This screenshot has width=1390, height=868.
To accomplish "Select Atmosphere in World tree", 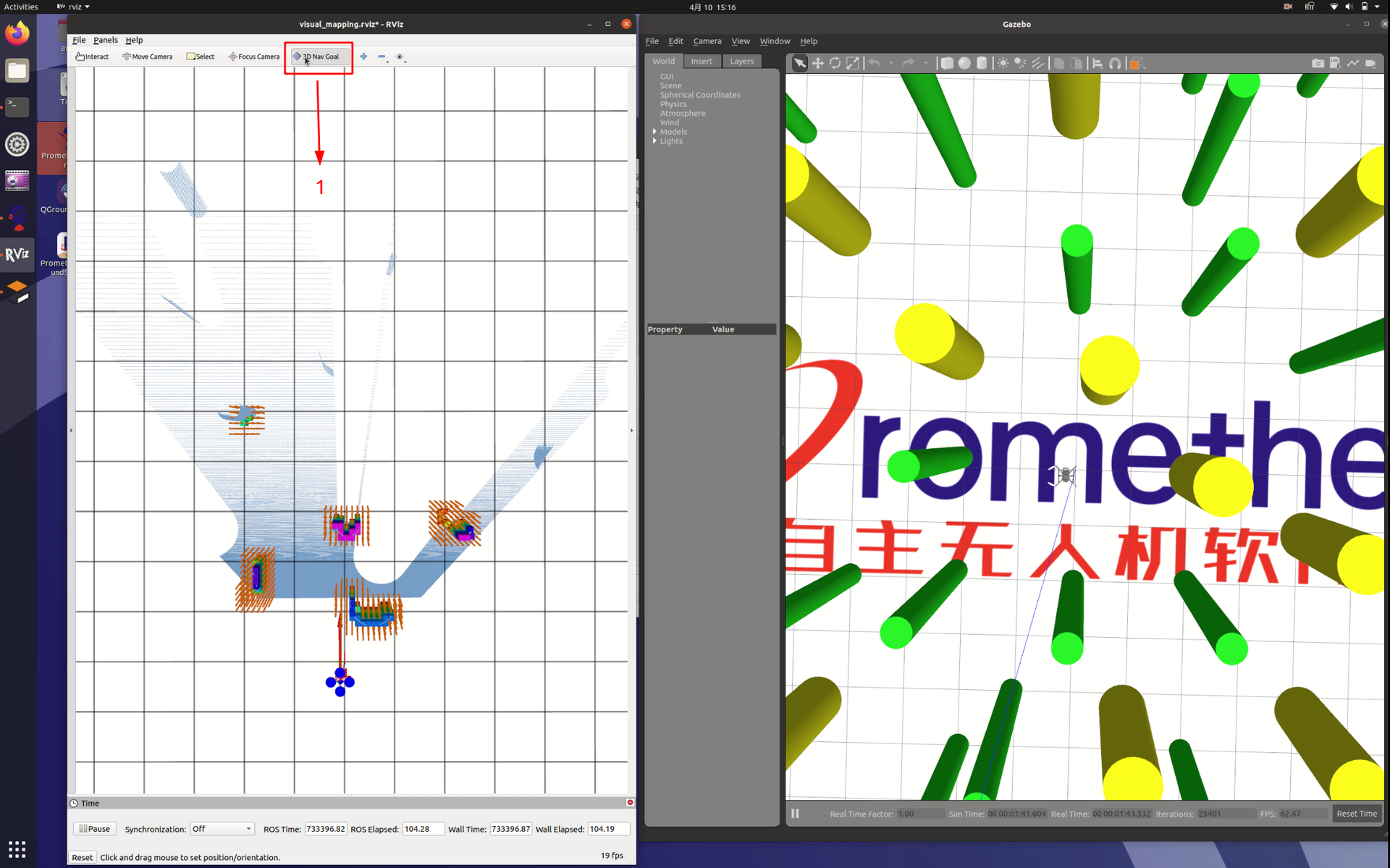I will pyautogui.click(x=682, y=114).
